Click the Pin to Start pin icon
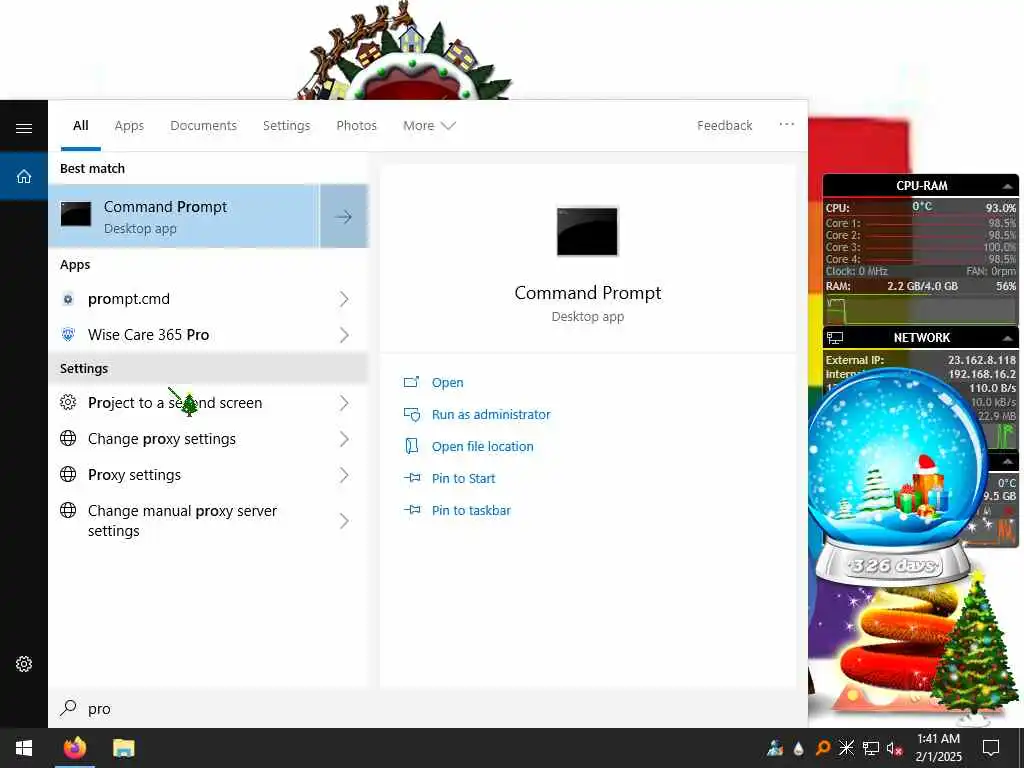The width and height of the screenshot is (1024, 768). (411, 478)
